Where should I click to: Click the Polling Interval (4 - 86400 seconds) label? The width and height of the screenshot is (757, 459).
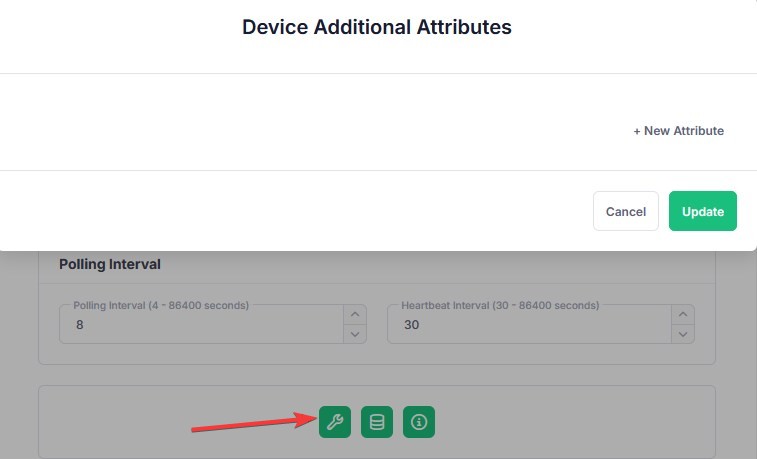pos(161,305)
